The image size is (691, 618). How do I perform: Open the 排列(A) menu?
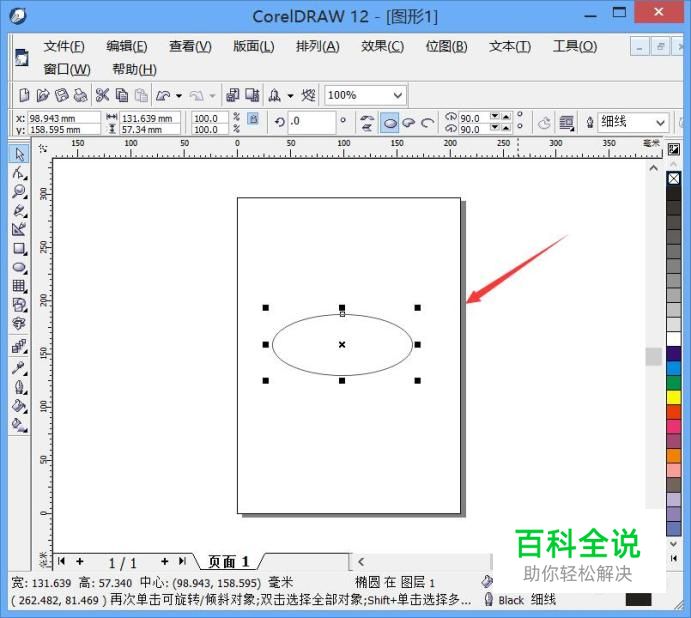[318, 46]
